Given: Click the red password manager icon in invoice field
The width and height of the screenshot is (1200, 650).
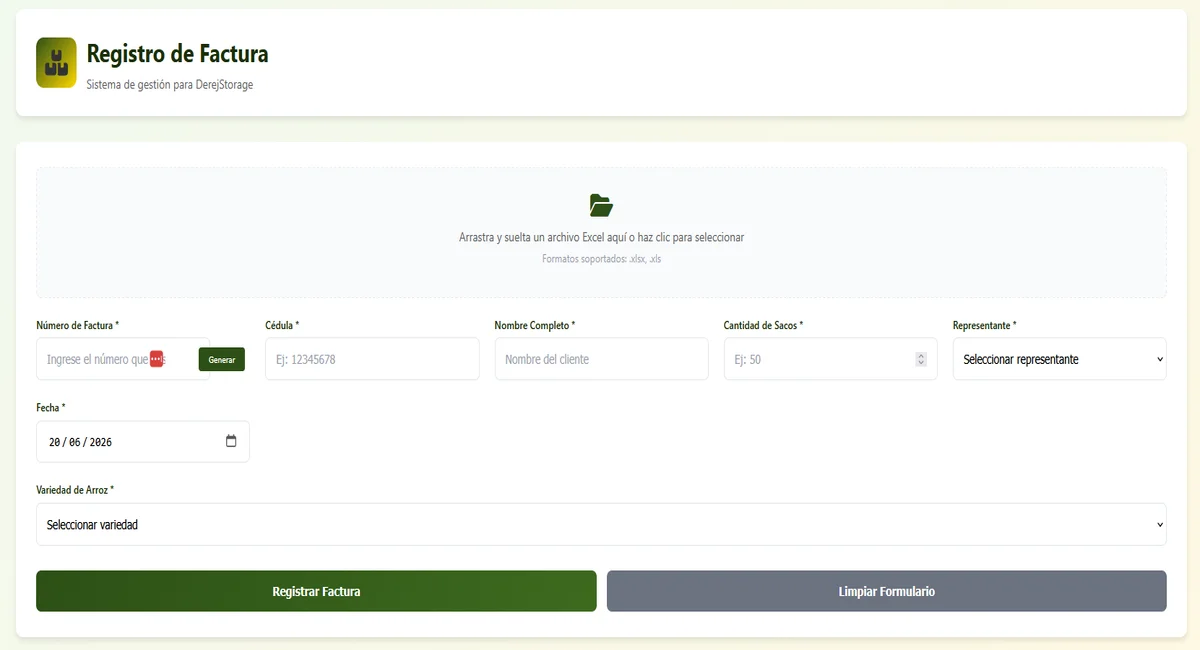Looking at the screenshot, I should pyautogui.click(x=157, y=359).
